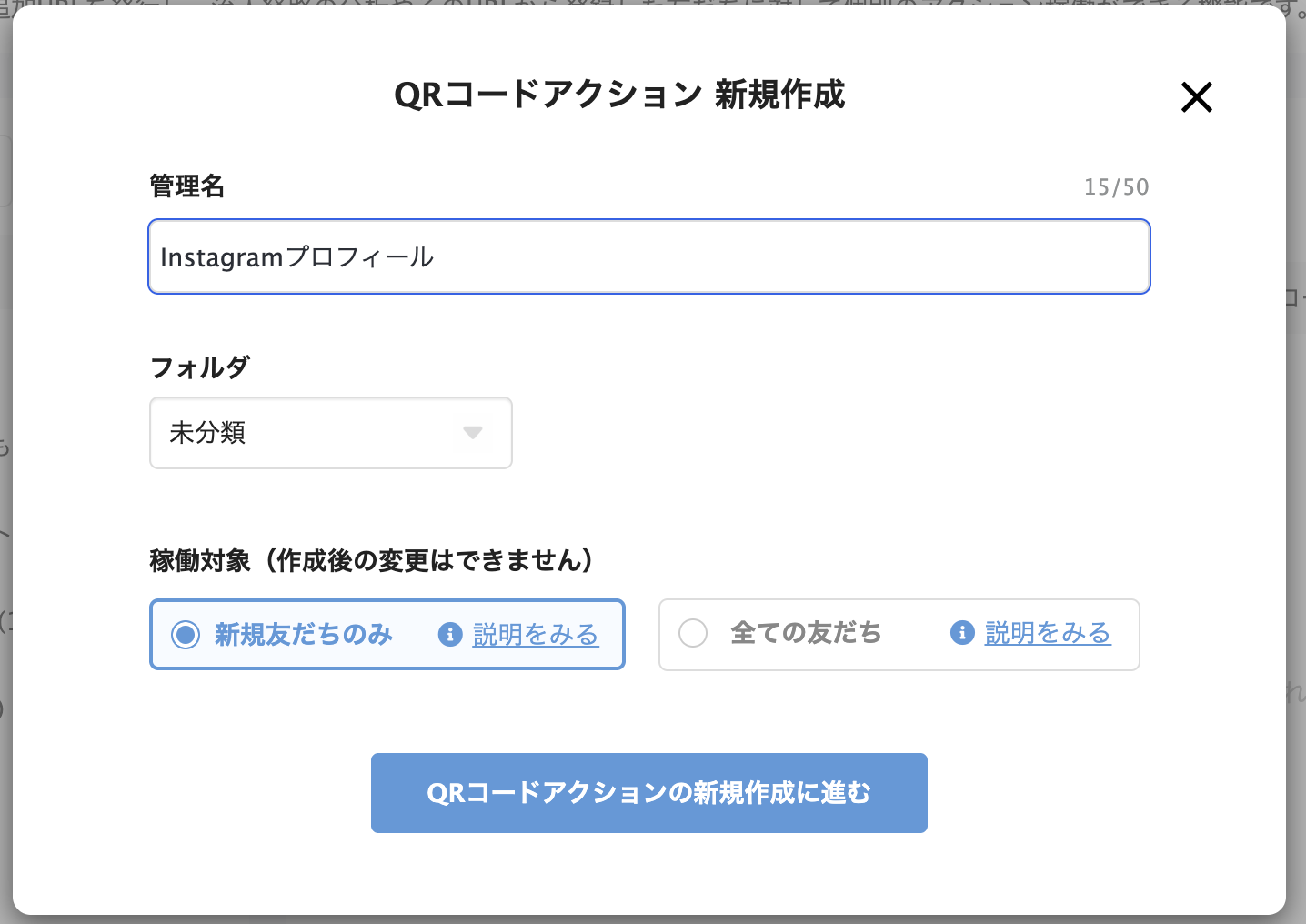Select the 新規友だちのみ radio circle
1306x924 pixels.
click(x=186, y=634)
